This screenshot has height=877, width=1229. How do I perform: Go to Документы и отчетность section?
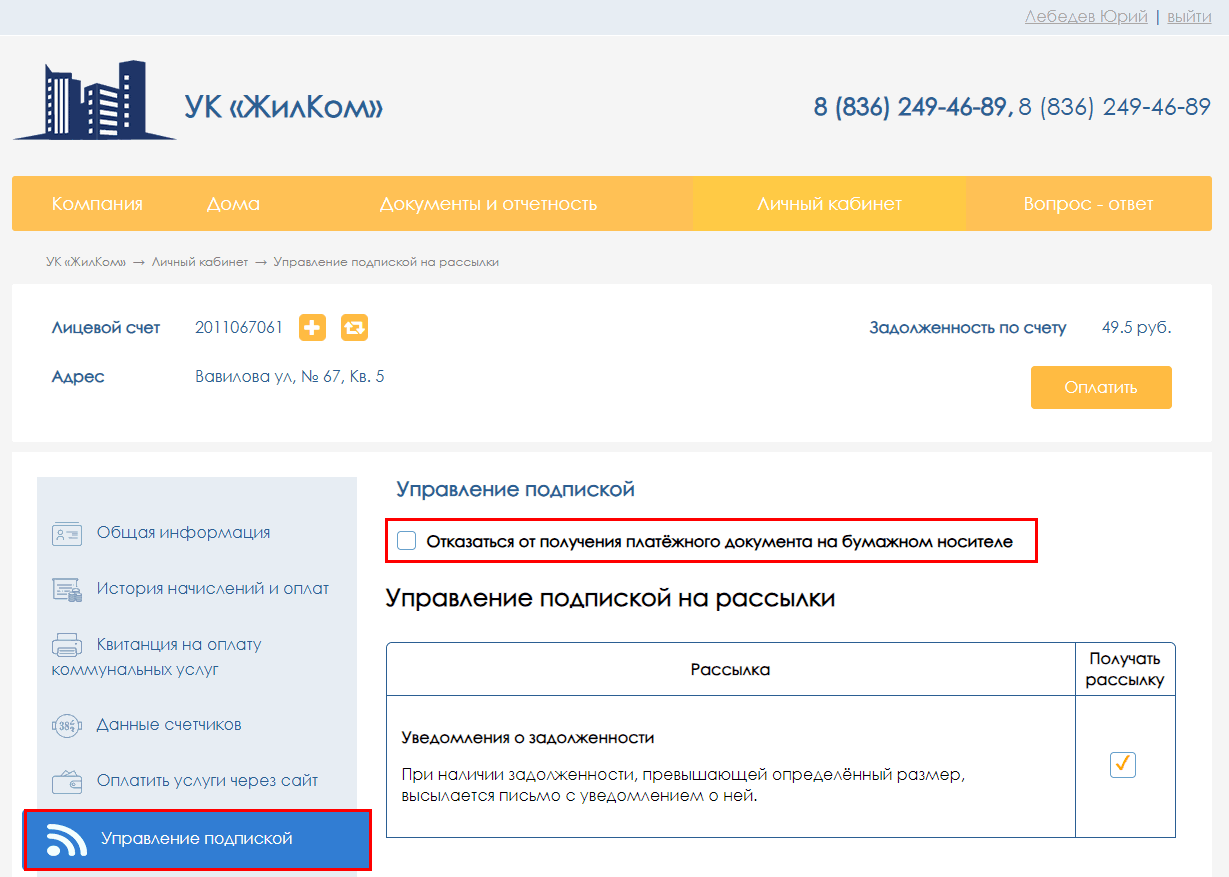coord(488,204)
